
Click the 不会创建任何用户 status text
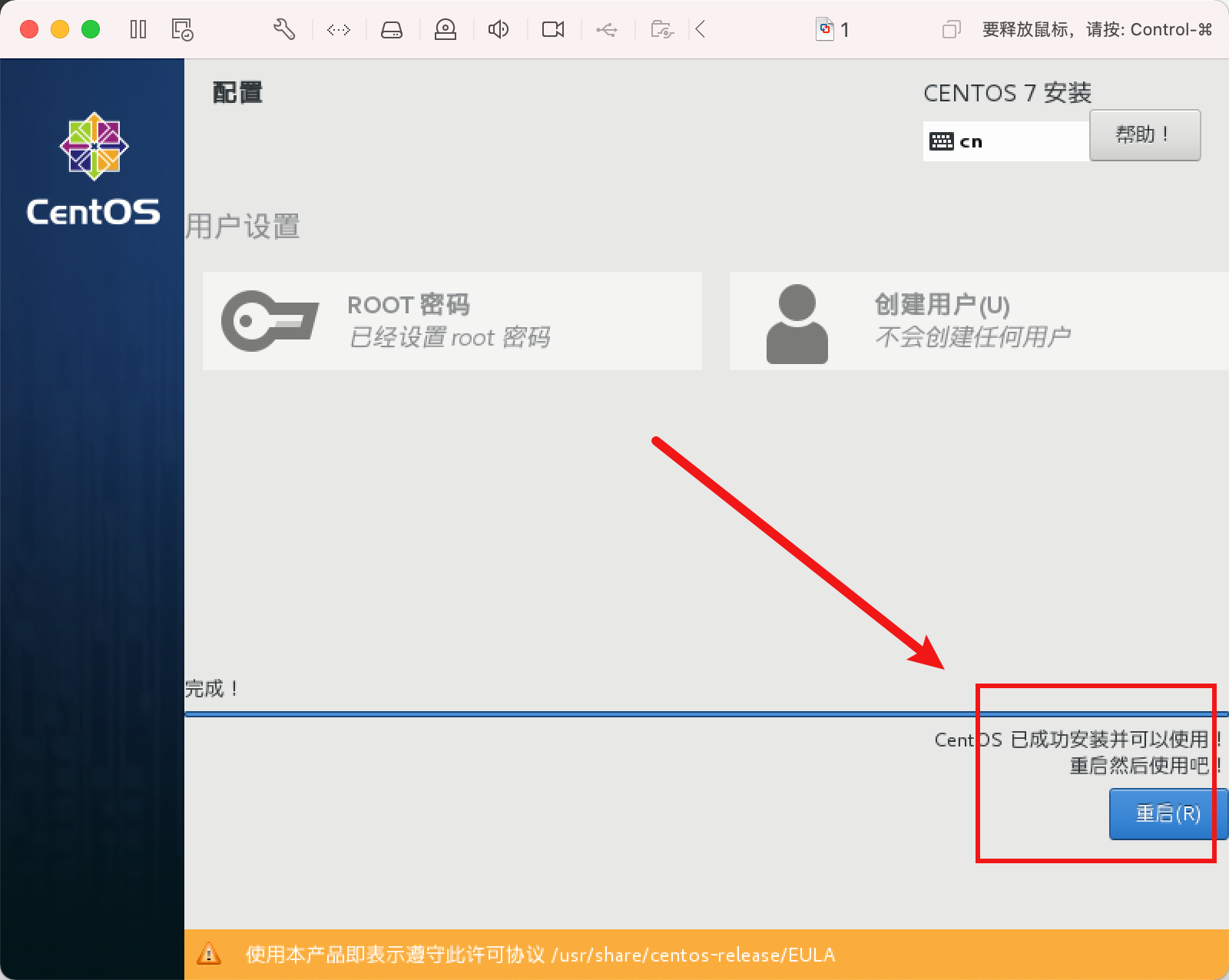(973, 336)
